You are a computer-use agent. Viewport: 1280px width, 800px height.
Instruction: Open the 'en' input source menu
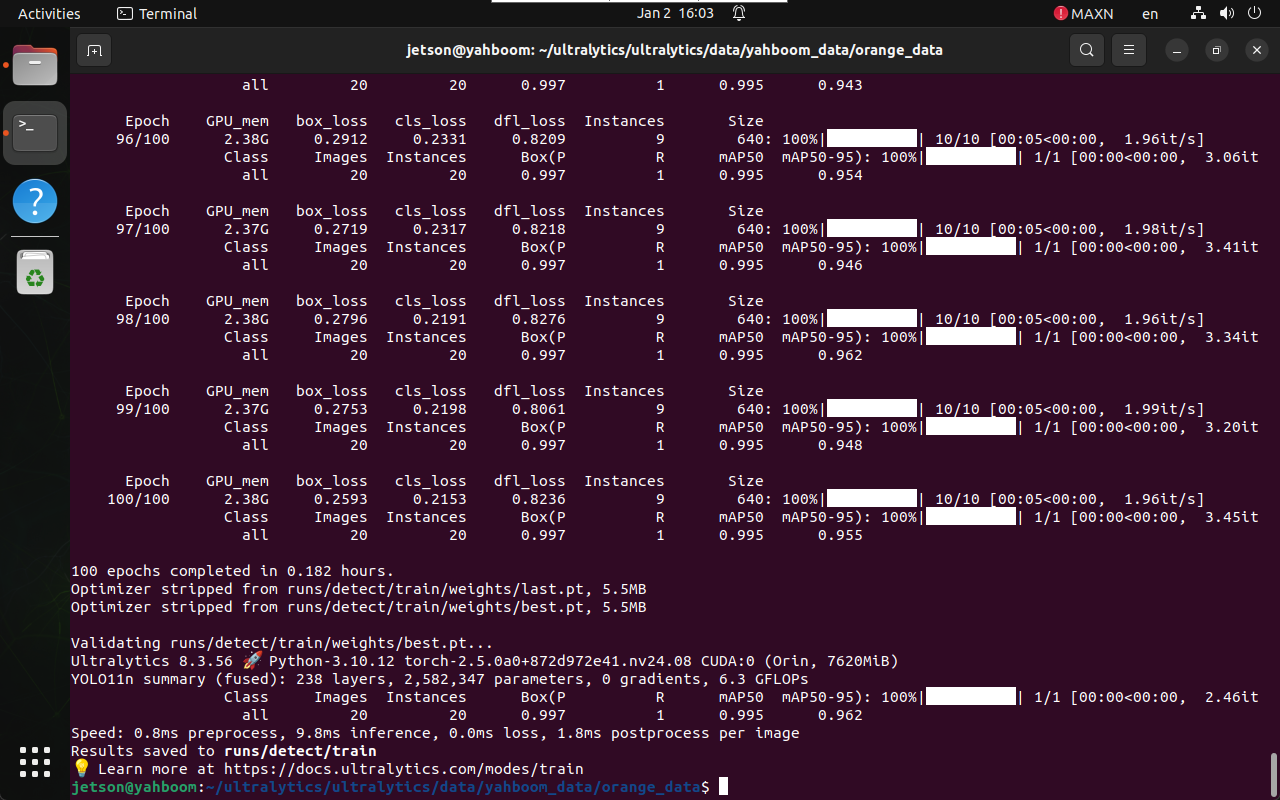pyautogui.click(x=1150, y=14)
